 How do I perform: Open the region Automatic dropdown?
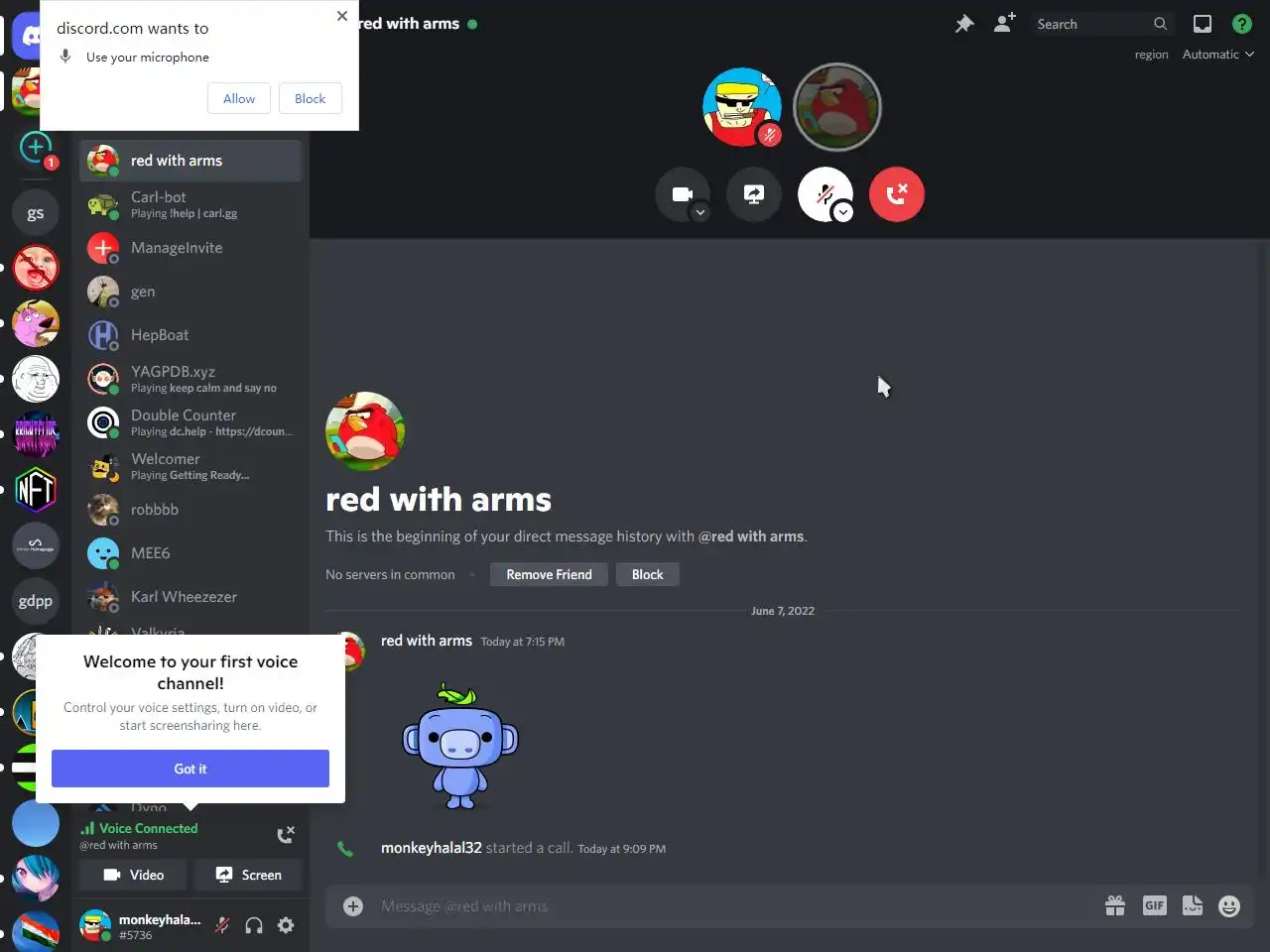coord(1217,55)
